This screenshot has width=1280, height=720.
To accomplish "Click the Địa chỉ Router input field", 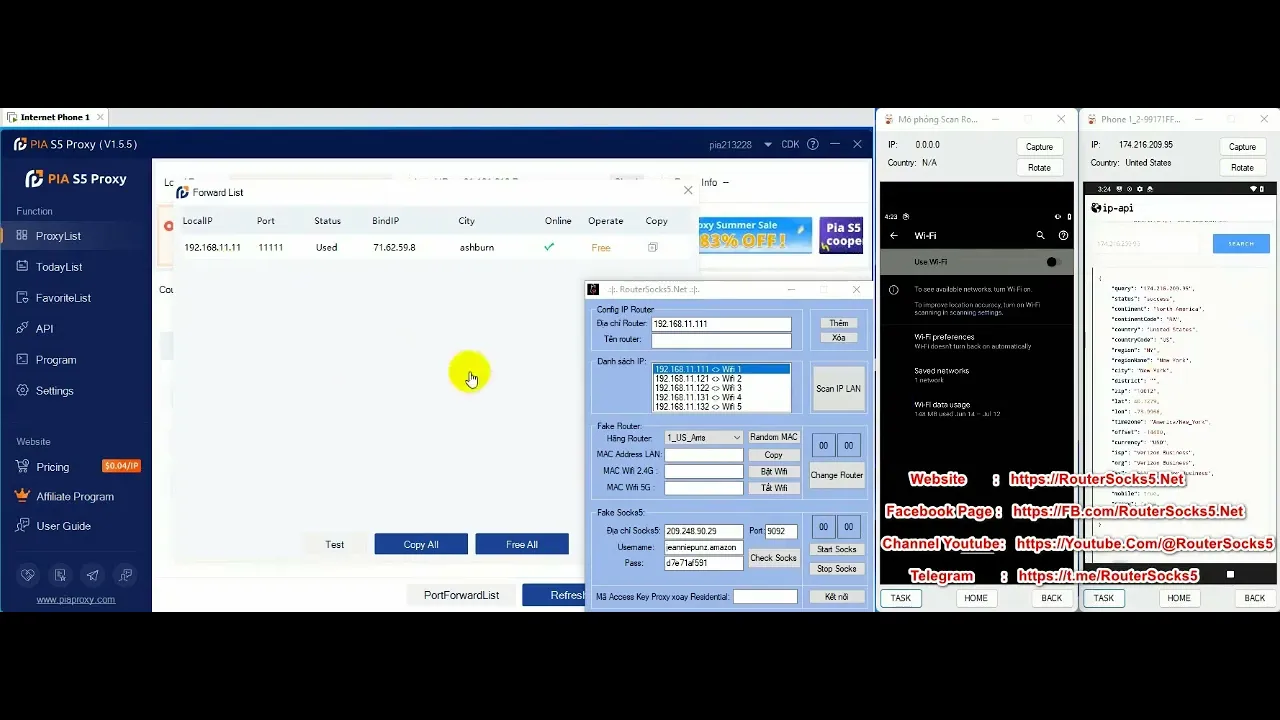I will click(721, 324).
